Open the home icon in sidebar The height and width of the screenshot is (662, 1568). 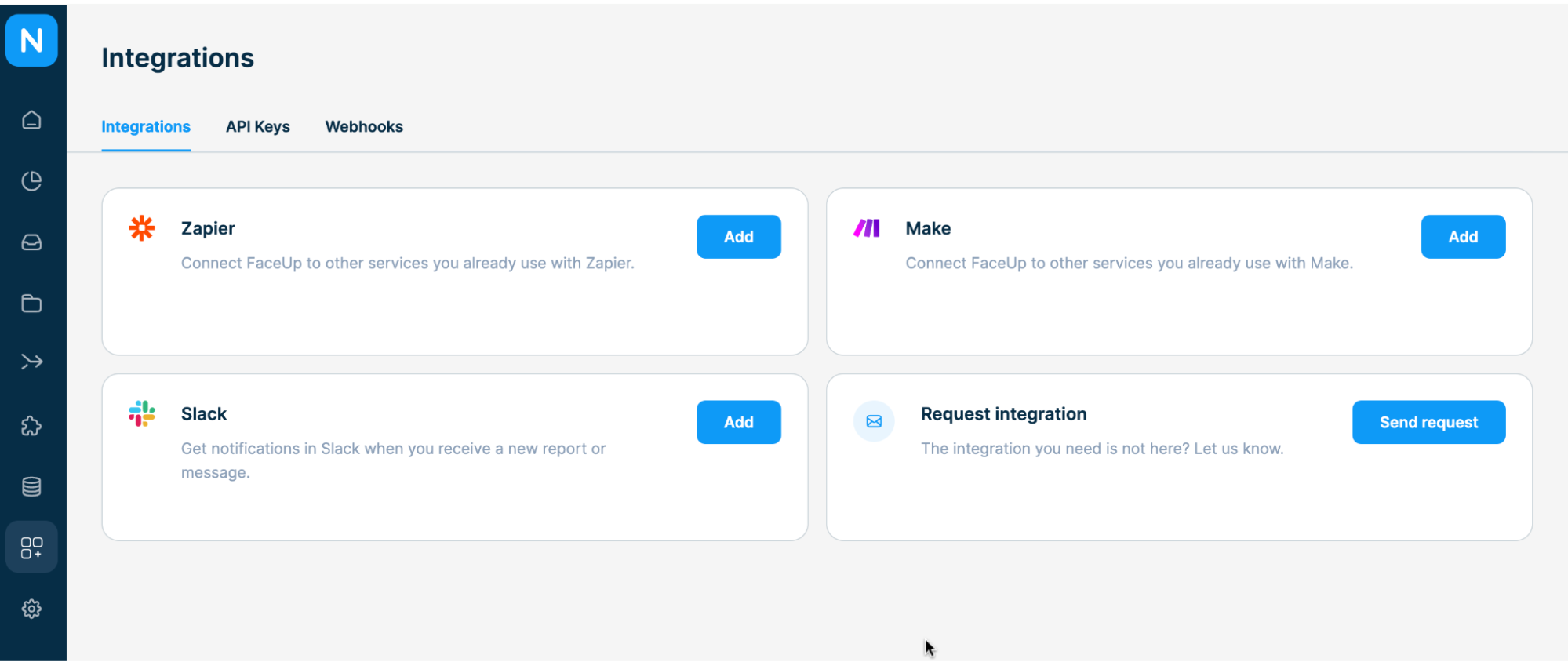31,120
